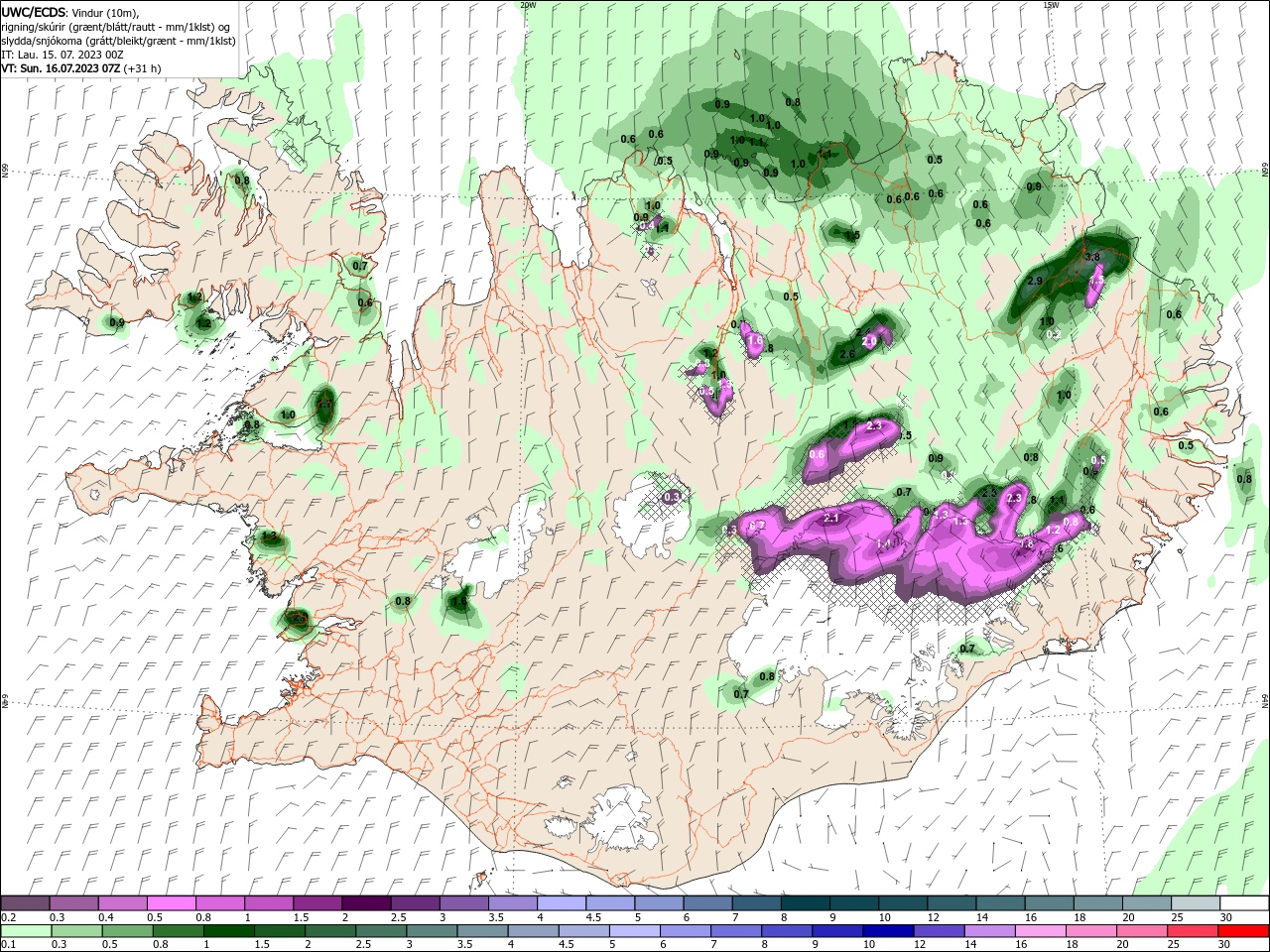Click the 'UWC/ECDS' title text
Image resolution: width=1270 pixels, height=952 pixels.
[x=34, y=12]
